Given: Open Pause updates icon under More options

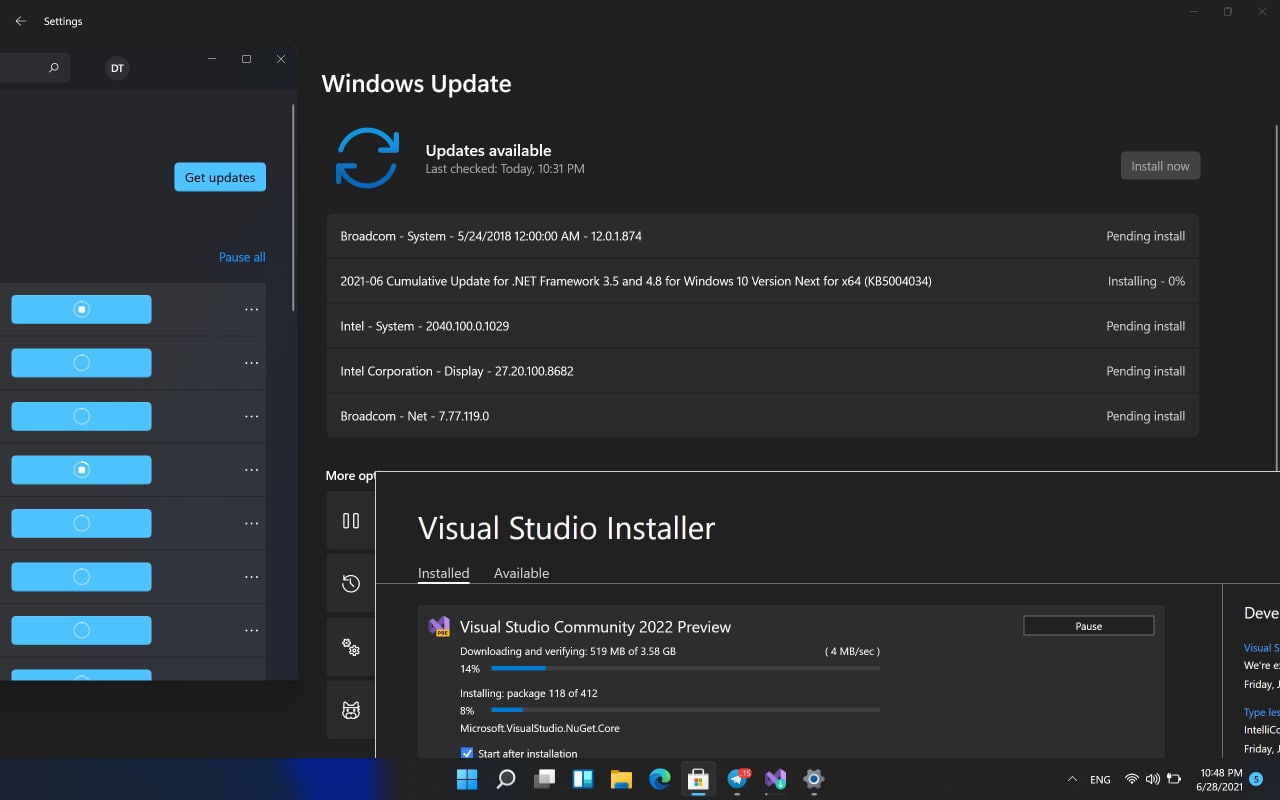Looking at the screenshot, I should tap(351, 520).
